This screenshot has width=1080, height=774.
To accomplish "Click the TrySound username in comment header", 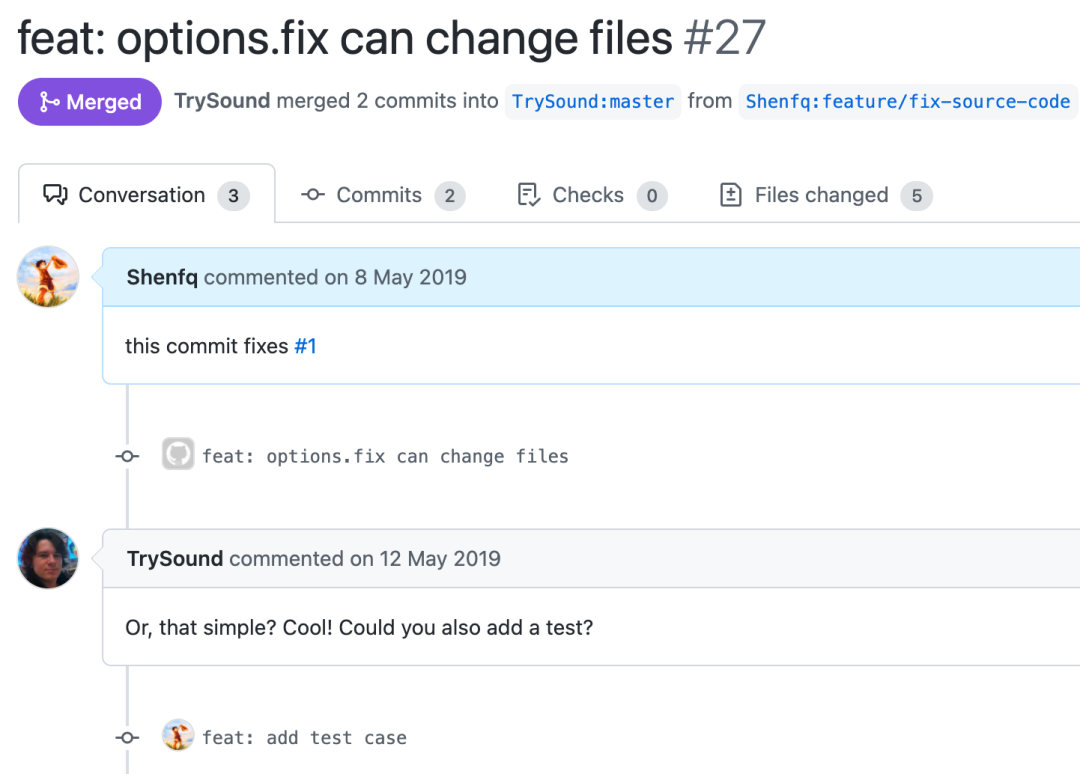I will point(175,559).
